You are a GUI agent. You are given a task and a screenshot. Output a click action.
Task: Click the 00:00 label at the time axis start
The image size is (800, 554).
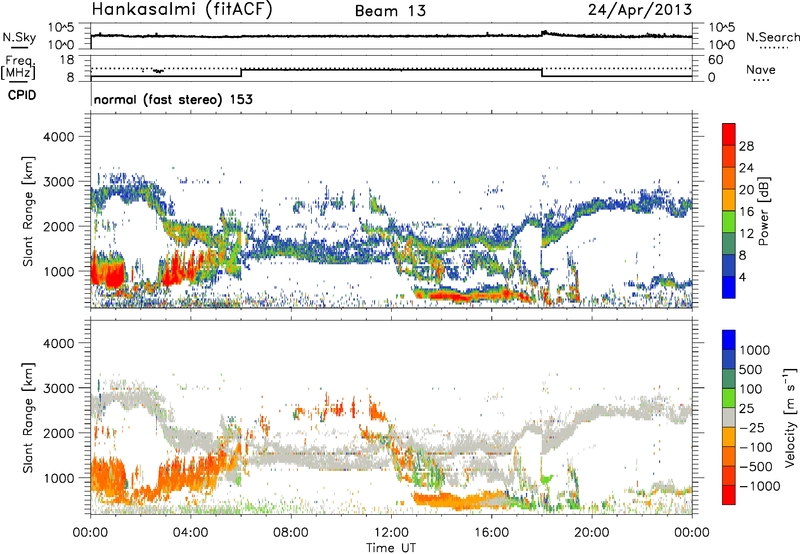[x=90, y=533]
